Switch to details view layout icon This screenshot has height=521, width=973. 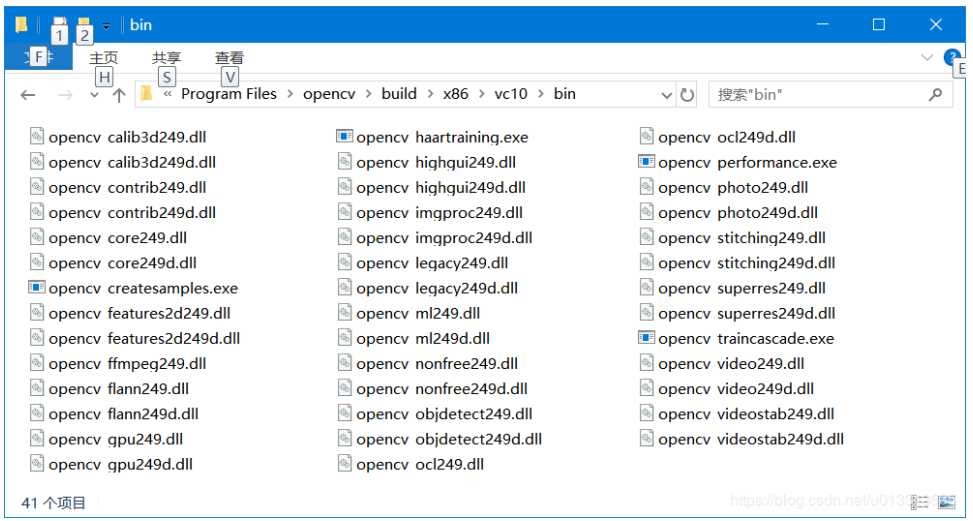[922, 501]
